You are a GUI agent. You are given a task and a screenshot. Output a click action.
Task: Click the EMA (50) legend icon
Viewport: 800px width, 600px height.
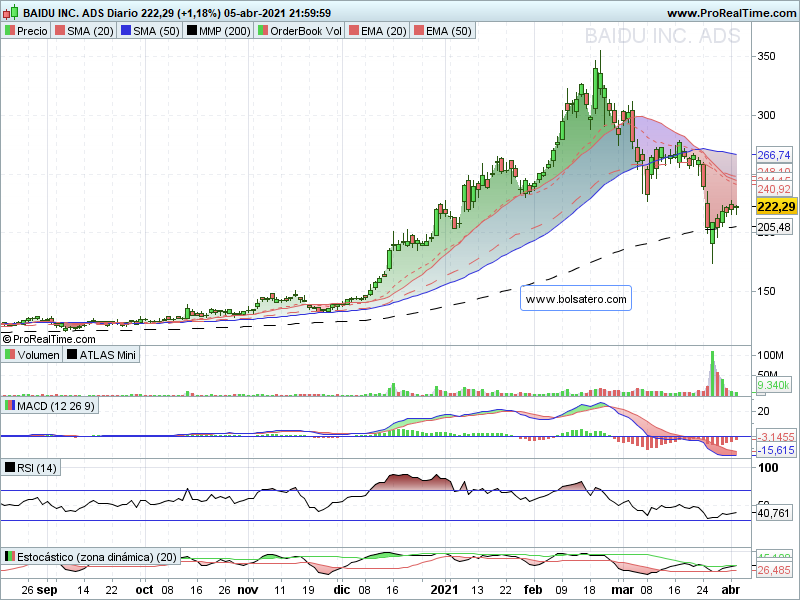pyautogui.click(x=419, y=31)
